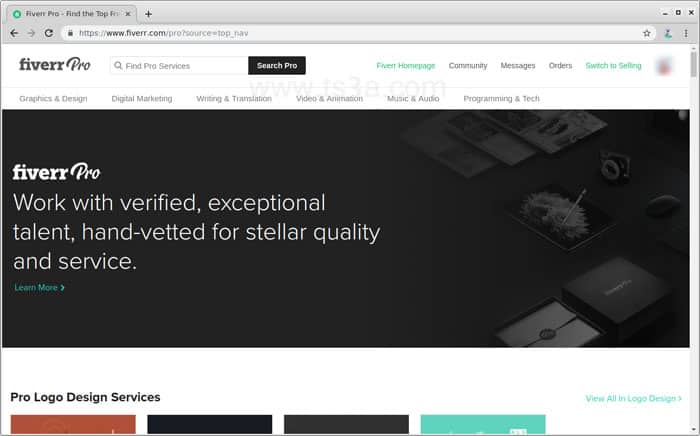
Task: Reload the page with the refresh icon
Action: pos(49,33)
